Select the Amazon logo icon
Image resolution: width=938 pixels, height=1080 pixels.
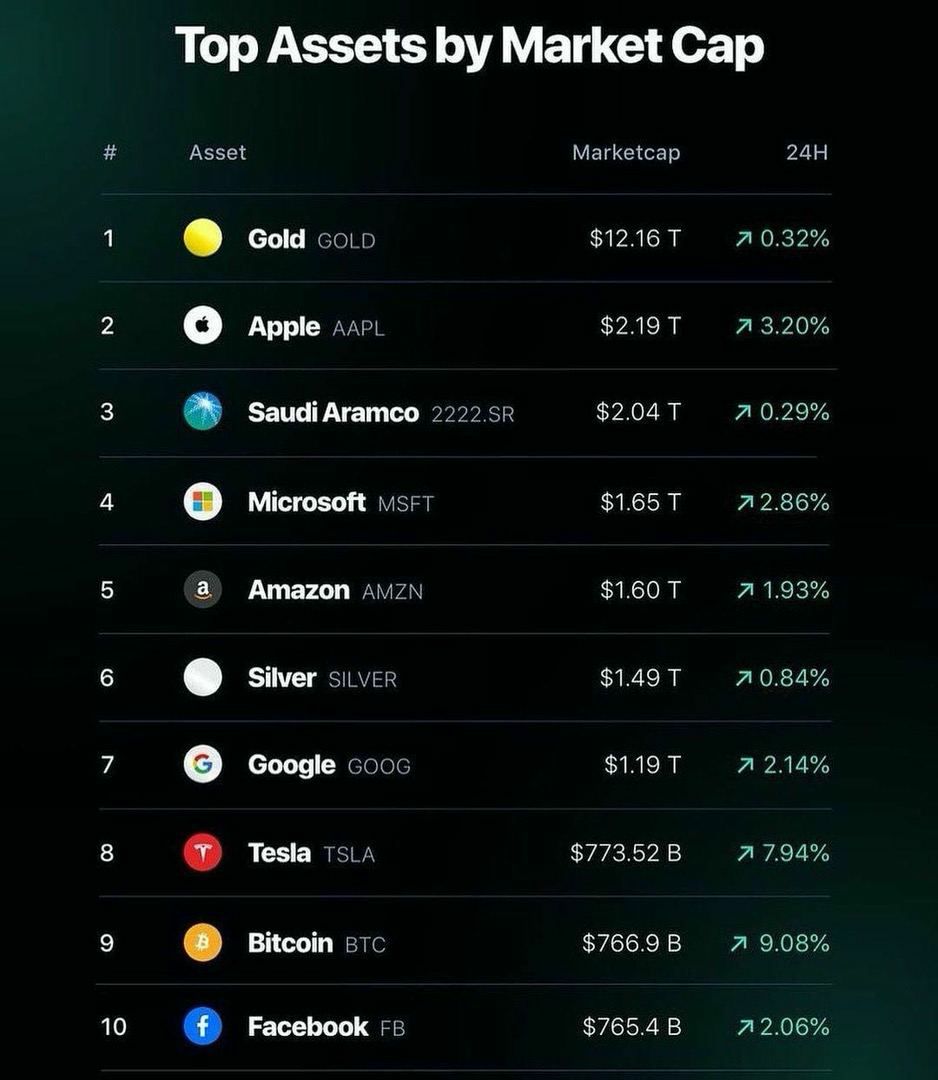pyautogui.click(x=202, y=589)
